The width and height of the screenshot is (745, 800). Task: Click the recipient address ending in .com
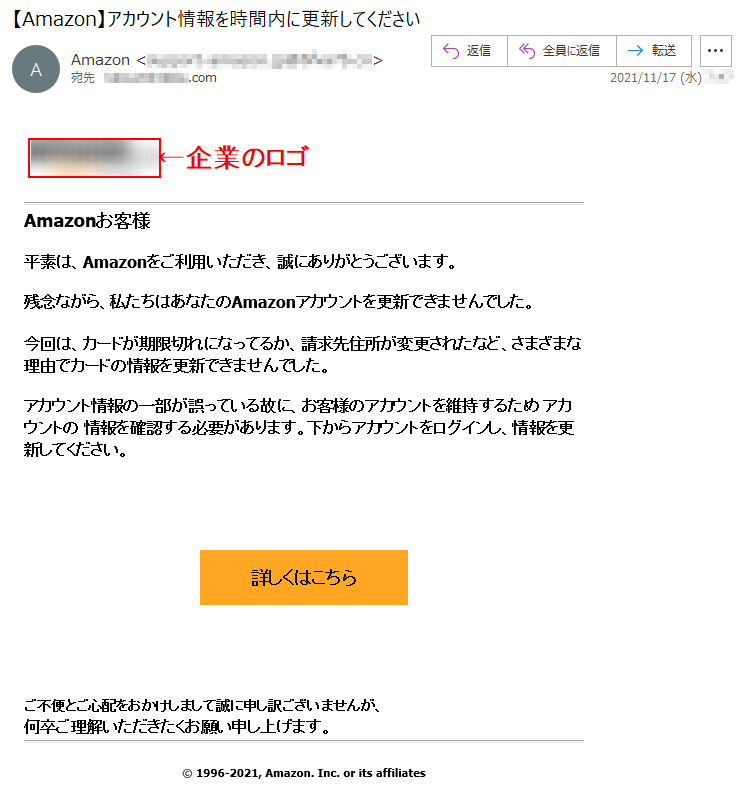click(x=160, y=78)
